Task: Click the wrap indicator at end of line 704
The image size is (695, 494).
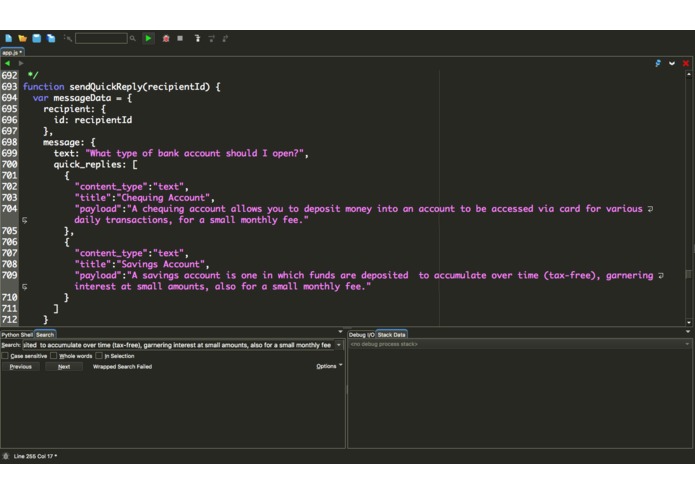Action: (650, 209)
